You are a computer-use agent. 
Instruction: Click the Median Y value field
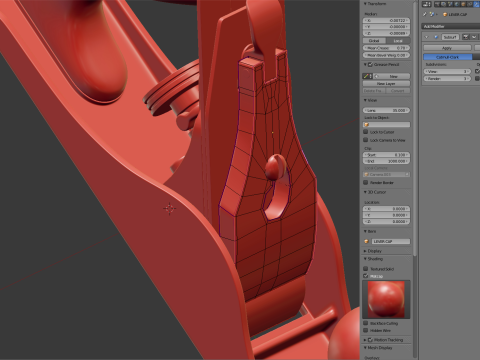pyautogui.click(x=386, y=27)
